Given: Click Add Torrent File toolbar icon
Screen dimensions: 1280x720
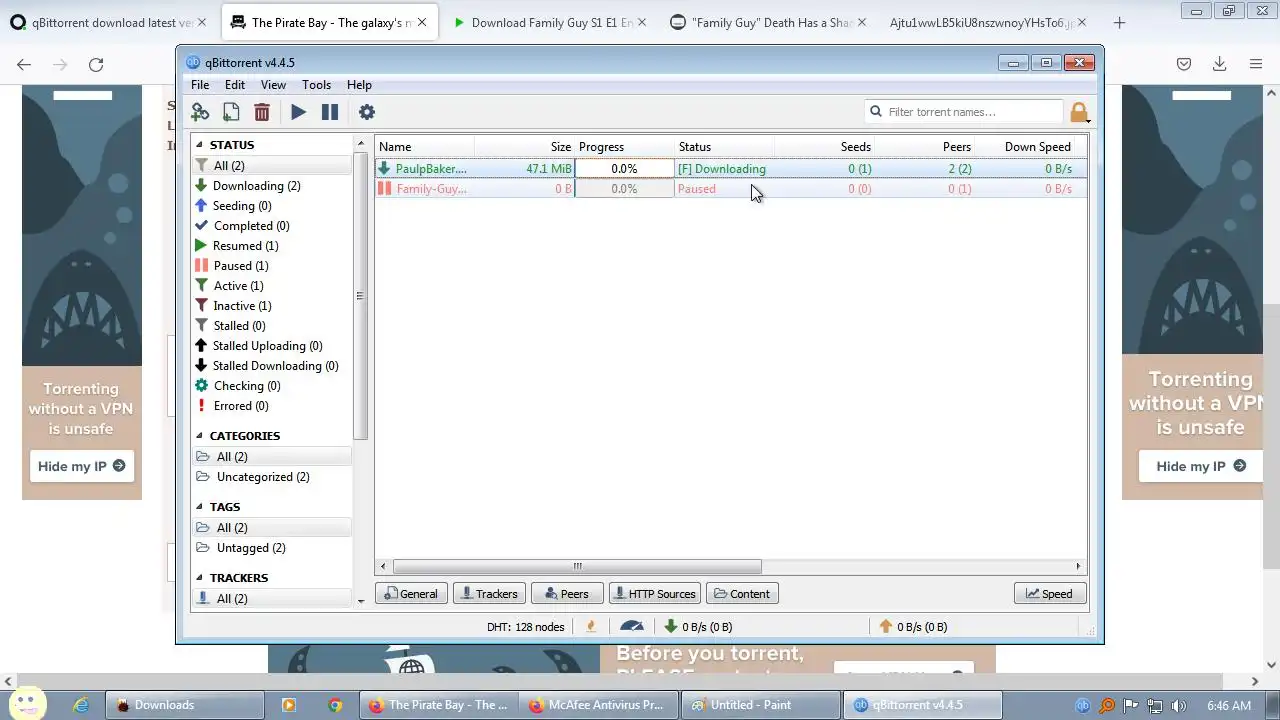Looking at the screenshot, I should (x=231, y=112).
